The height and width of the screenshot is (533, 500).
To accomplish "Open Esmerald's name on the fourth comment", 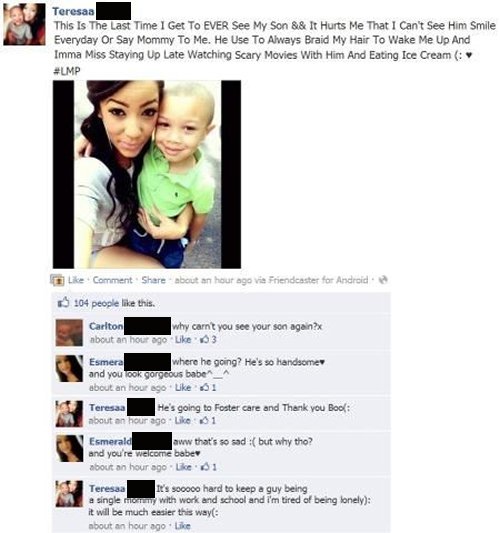I will click(110, 441).
